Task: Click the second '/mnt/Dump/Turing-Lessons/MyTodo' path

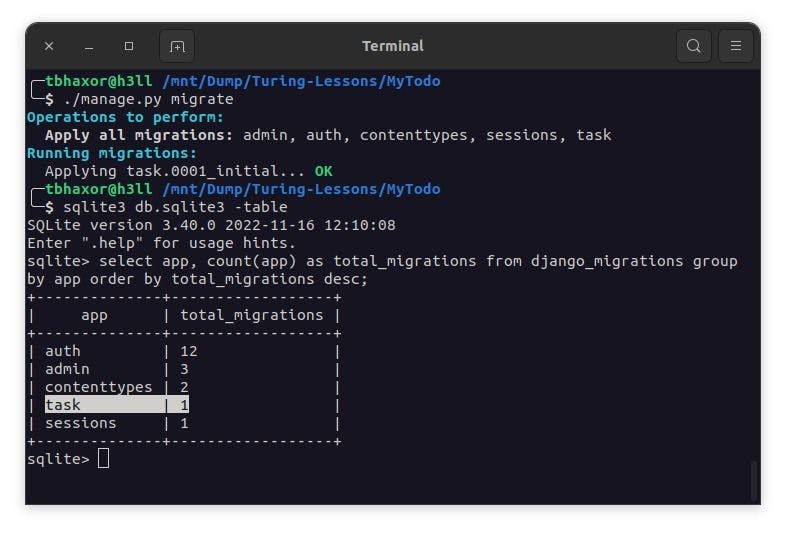Action: pos(301,189)
